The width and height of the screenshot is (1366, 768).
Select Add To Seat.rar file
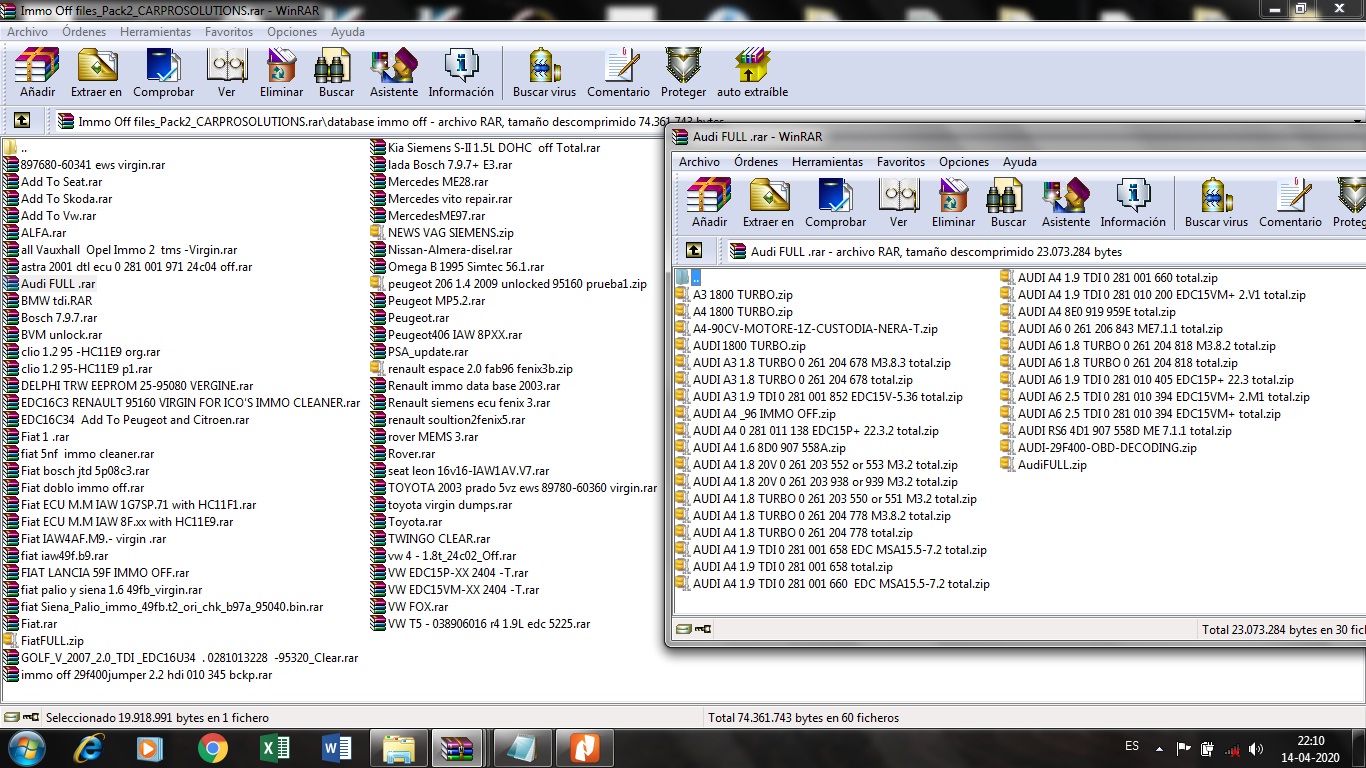[53, 182]
